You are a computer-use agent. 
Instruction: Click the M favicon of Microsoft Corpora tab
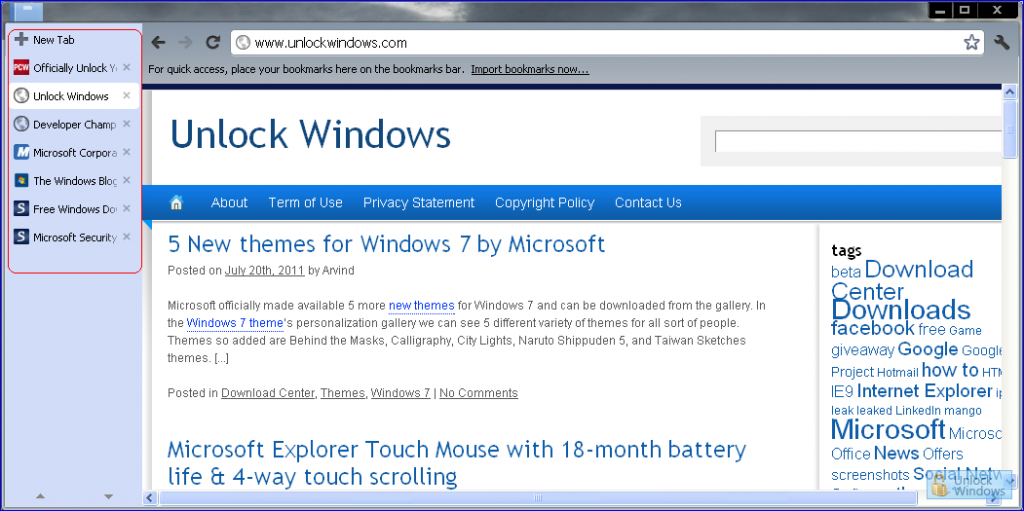coord(22,152)
